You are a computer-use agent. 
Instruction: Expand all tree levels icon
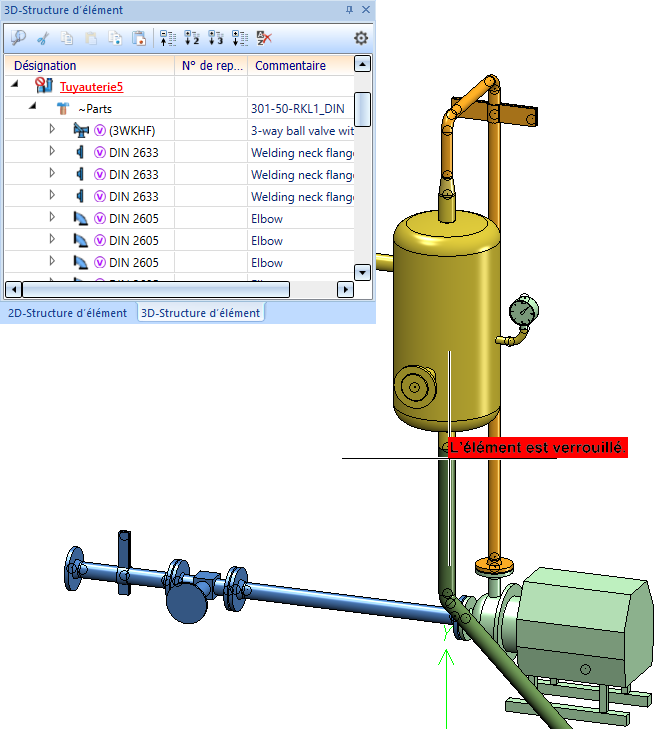[x=240, y=38]
